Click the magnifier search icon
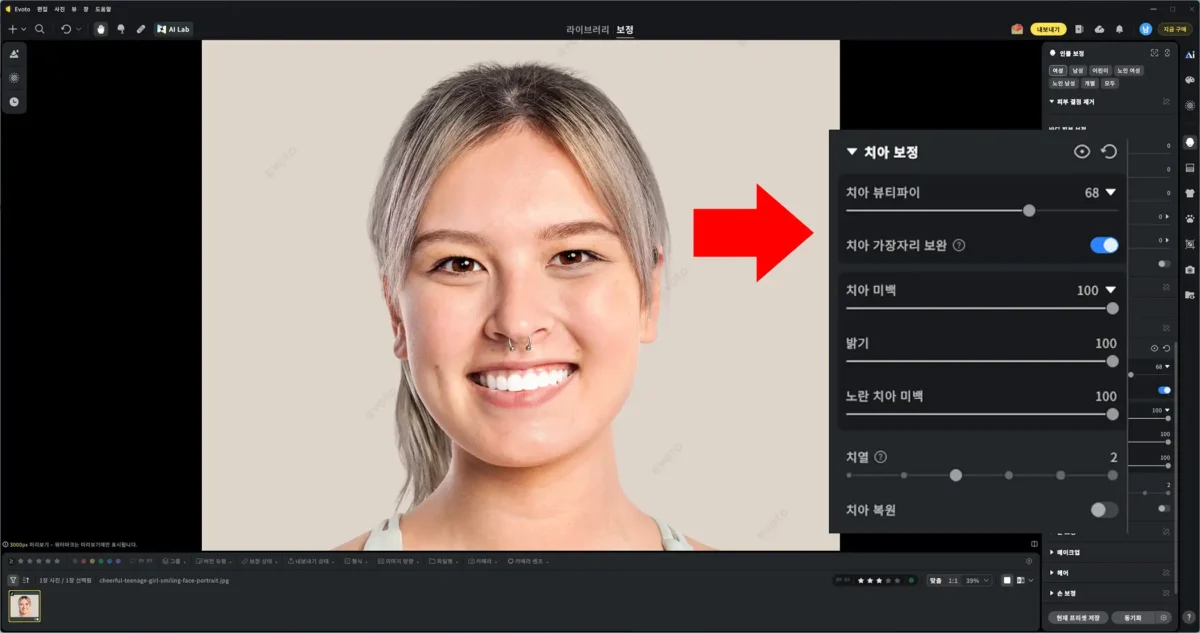 pos(39,29)
